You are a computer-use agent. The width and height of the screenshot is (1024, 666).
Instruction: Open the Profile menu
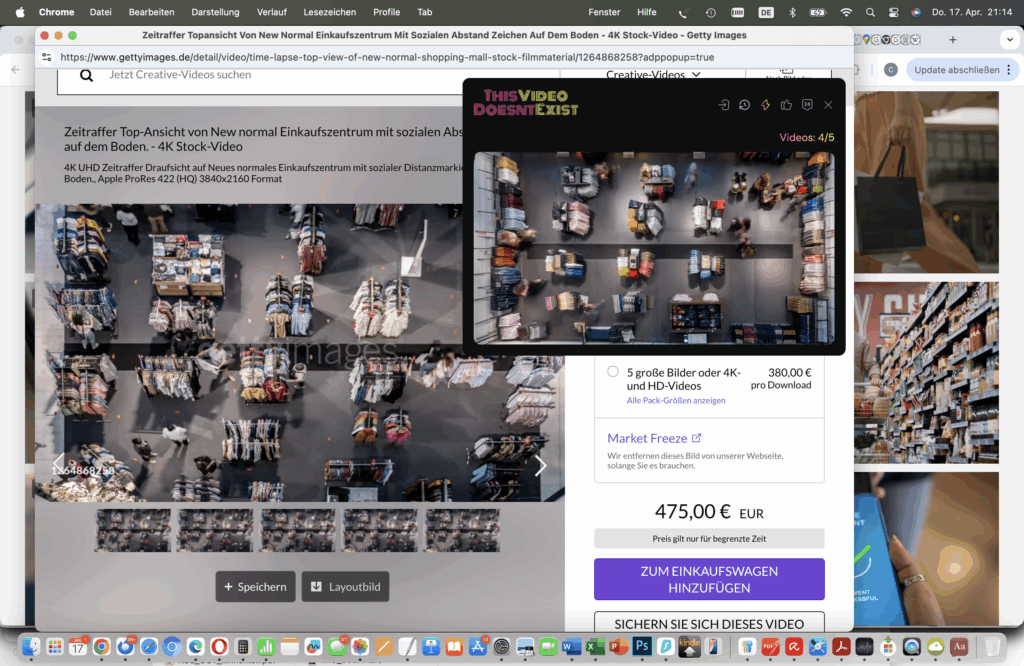click(387, 12)
